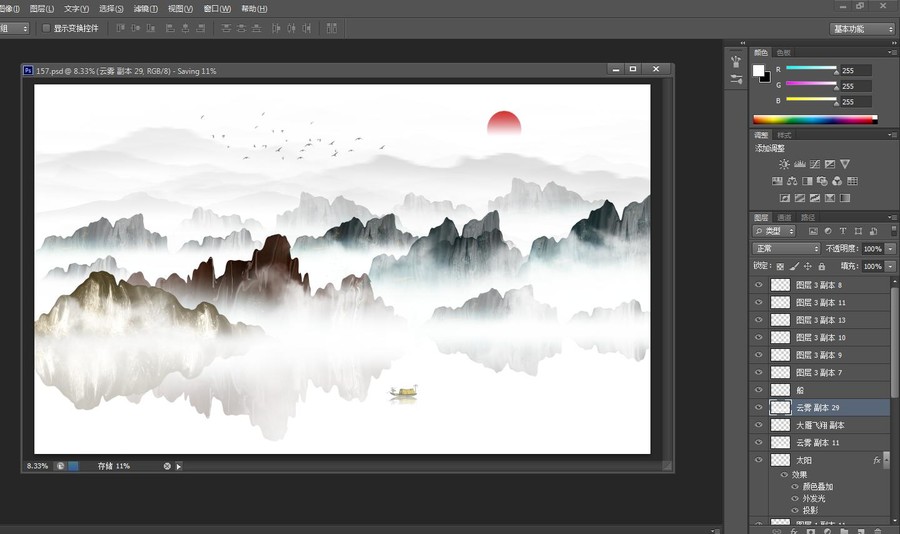Hide layer 图层 3 副本 11
The height and width of the screenshot is (534, 900).
tap(759, 303)
